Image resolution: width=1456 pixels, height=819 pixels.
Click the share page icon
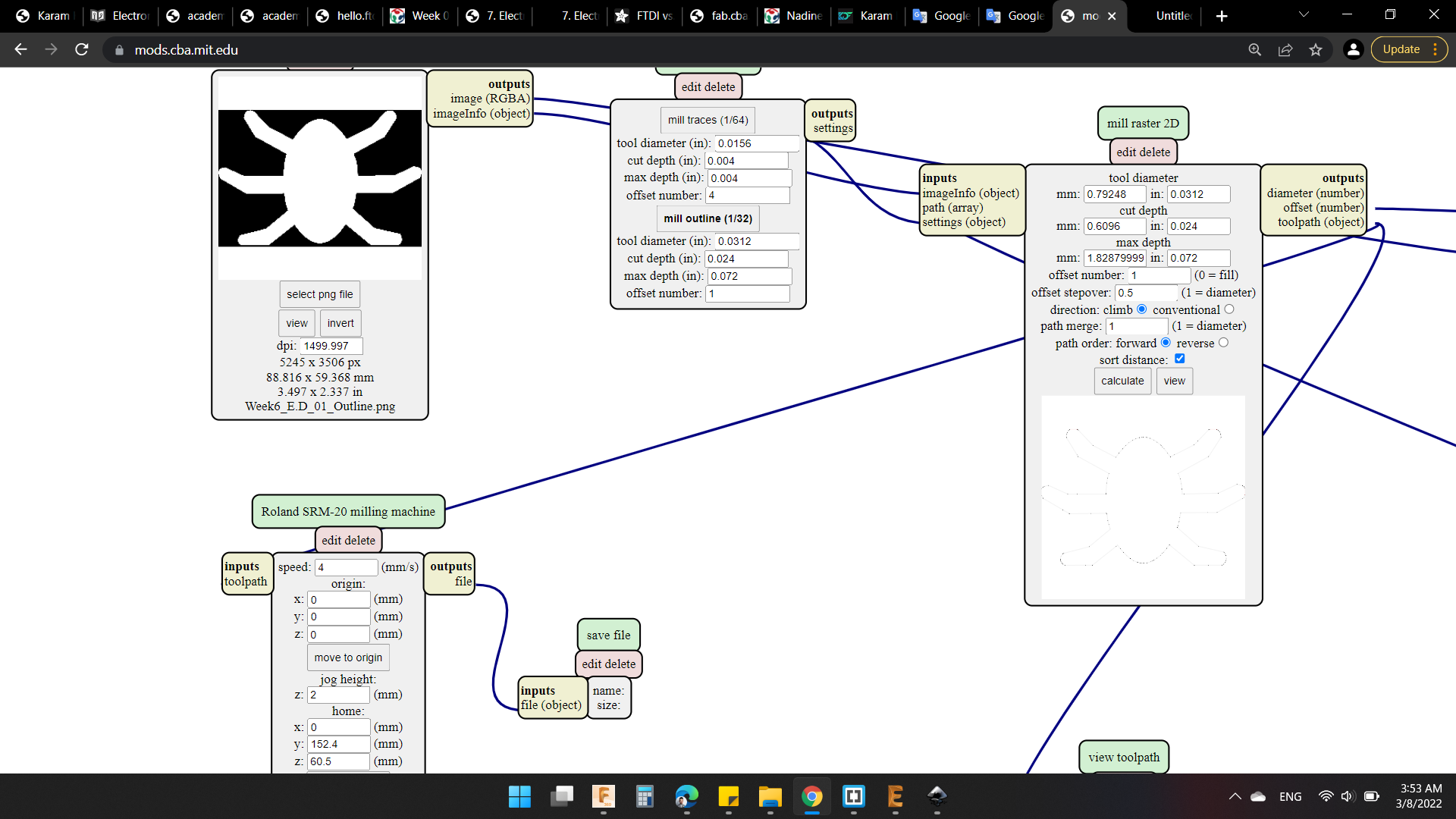tap(1285, 49)
